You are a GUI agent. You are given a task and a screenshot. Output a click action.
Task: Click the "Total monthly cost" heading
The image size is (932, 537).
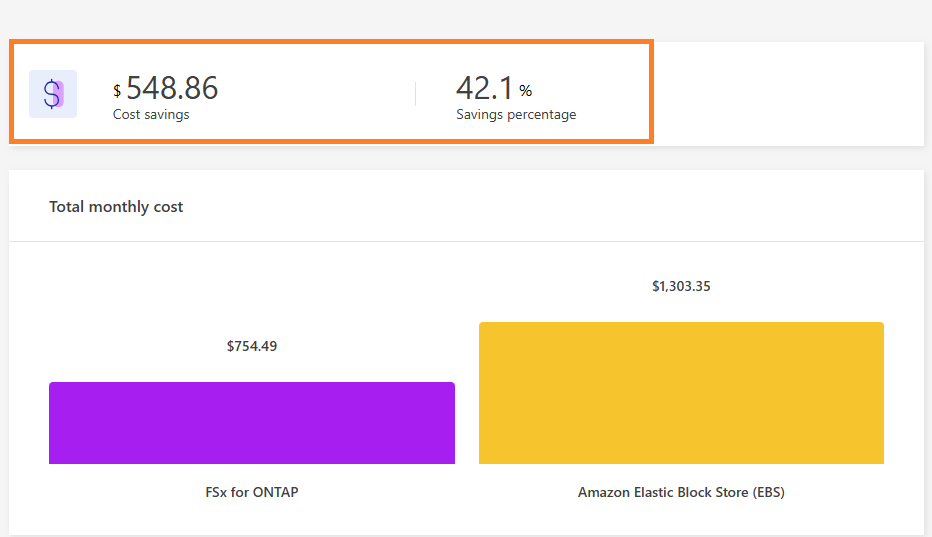(116, 207)
